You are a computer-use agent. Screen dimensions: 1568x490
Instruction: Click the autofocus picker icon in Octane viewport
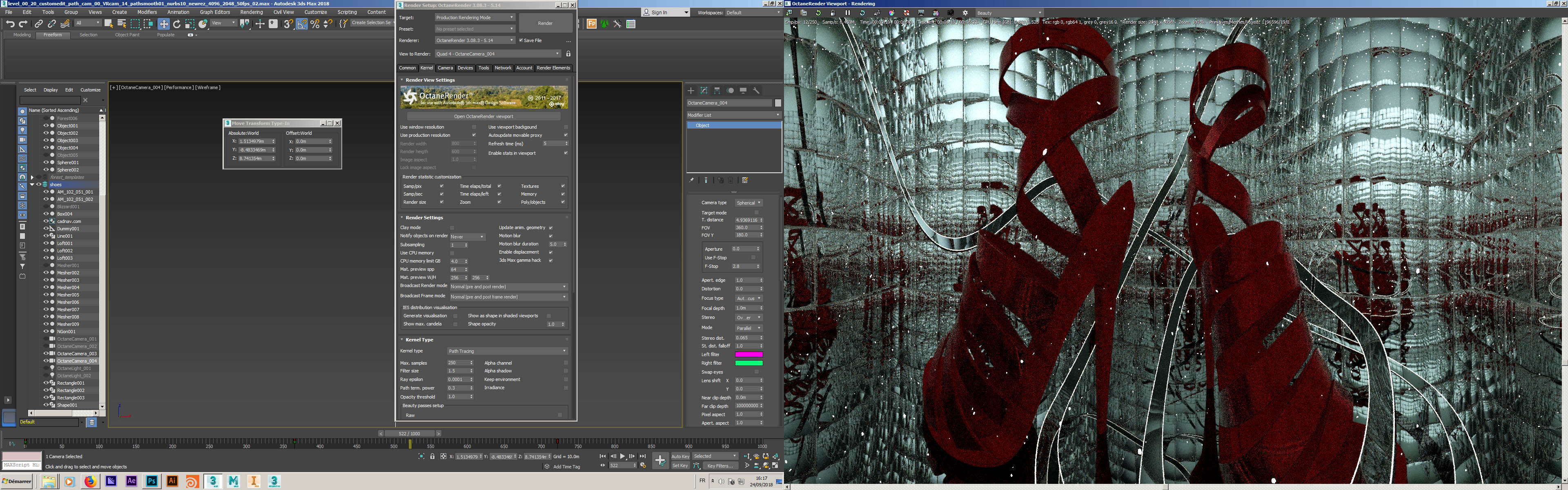(x=877, y=13)
